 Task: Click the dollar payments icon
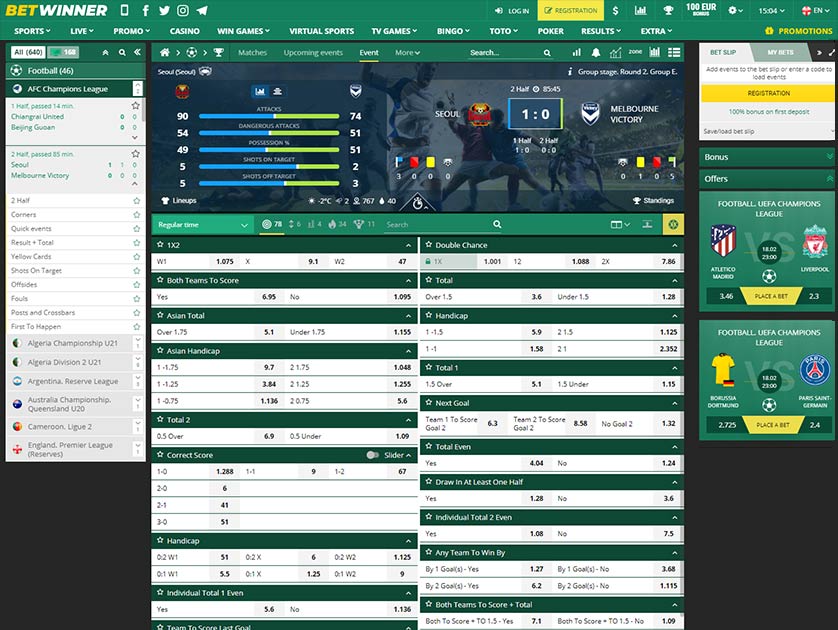click(616, 10)
